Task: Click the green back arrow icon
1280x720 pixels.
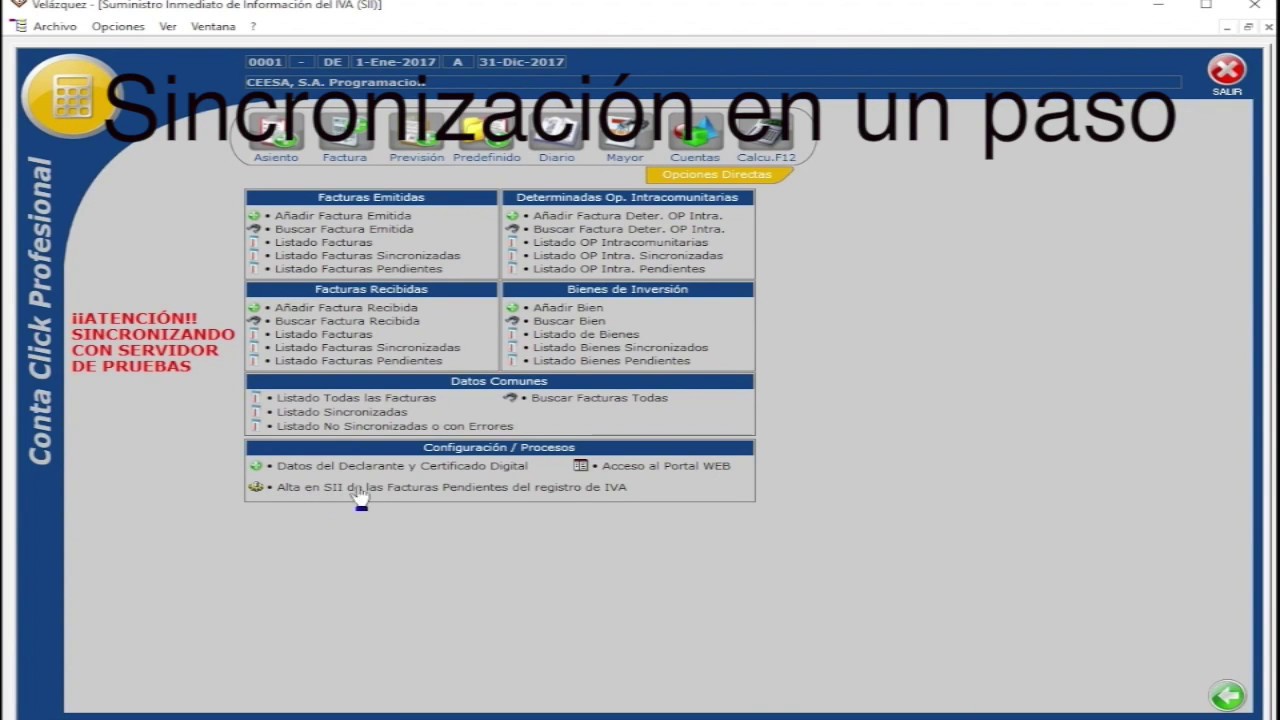Action: (x=1227, y=695)
